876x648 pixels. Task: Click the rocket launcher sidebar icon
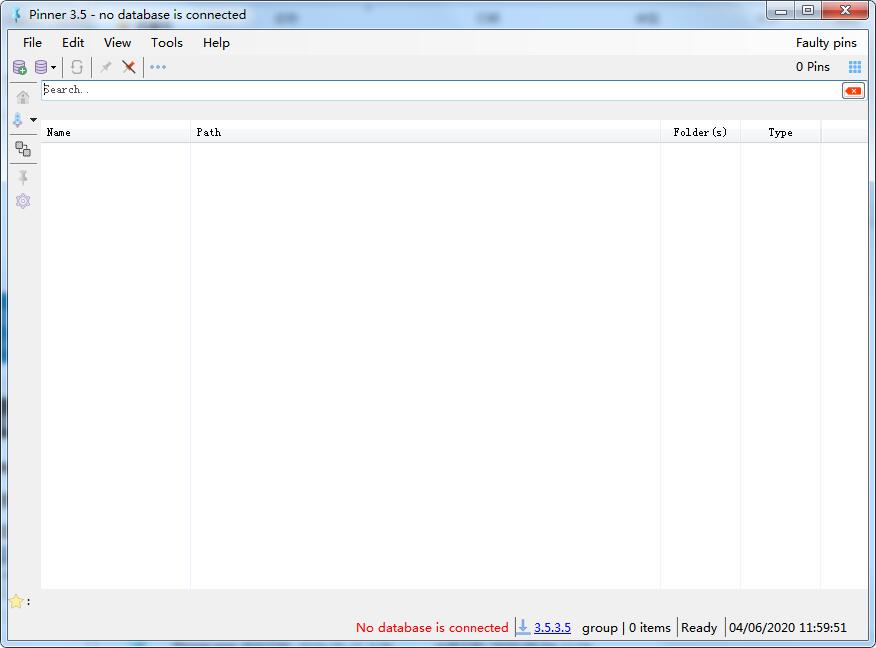[18, 120]
